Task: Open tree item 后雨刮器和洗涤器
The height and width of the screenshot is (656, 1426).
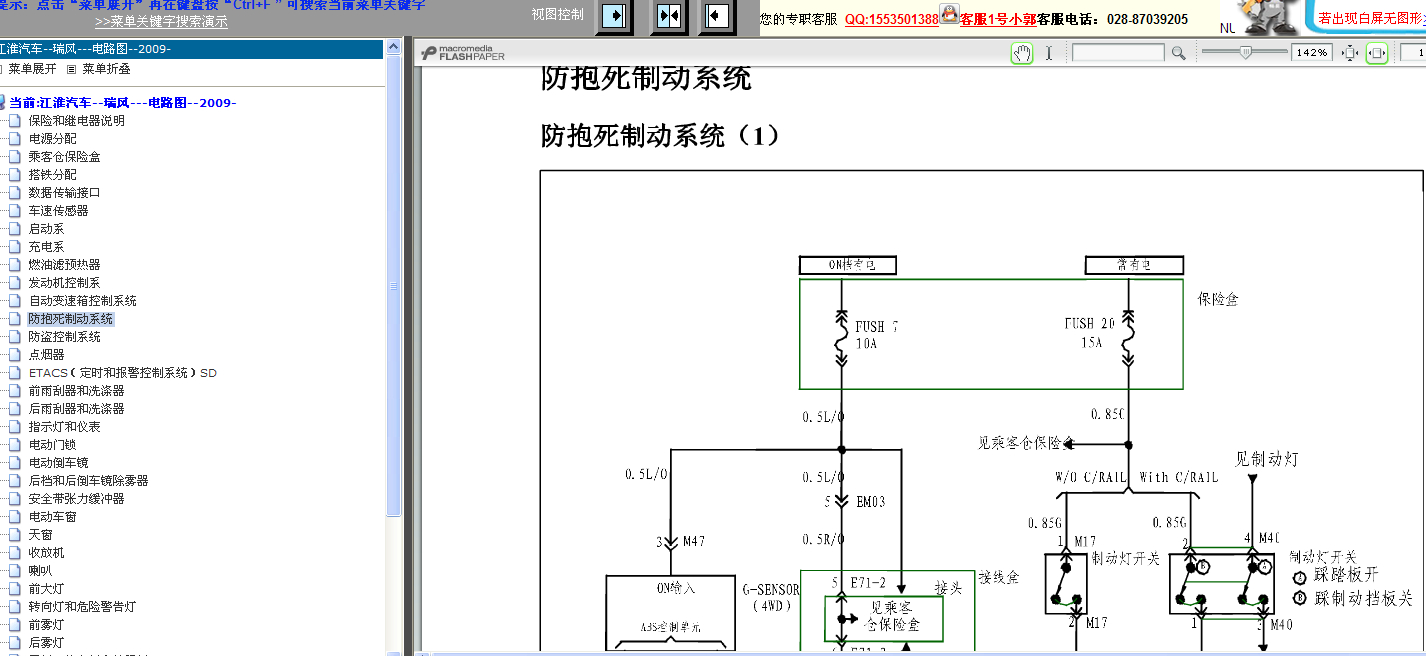Action: click(x=76, y=408)
